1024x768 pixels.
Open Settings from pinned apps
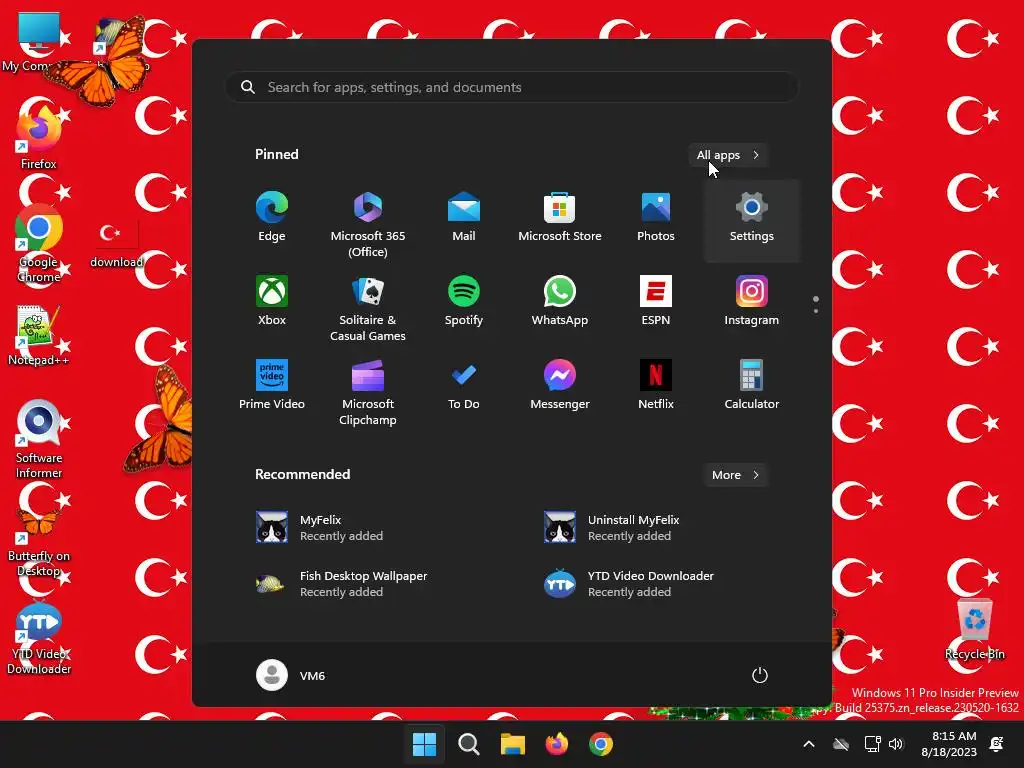click(x=752, y=219)
